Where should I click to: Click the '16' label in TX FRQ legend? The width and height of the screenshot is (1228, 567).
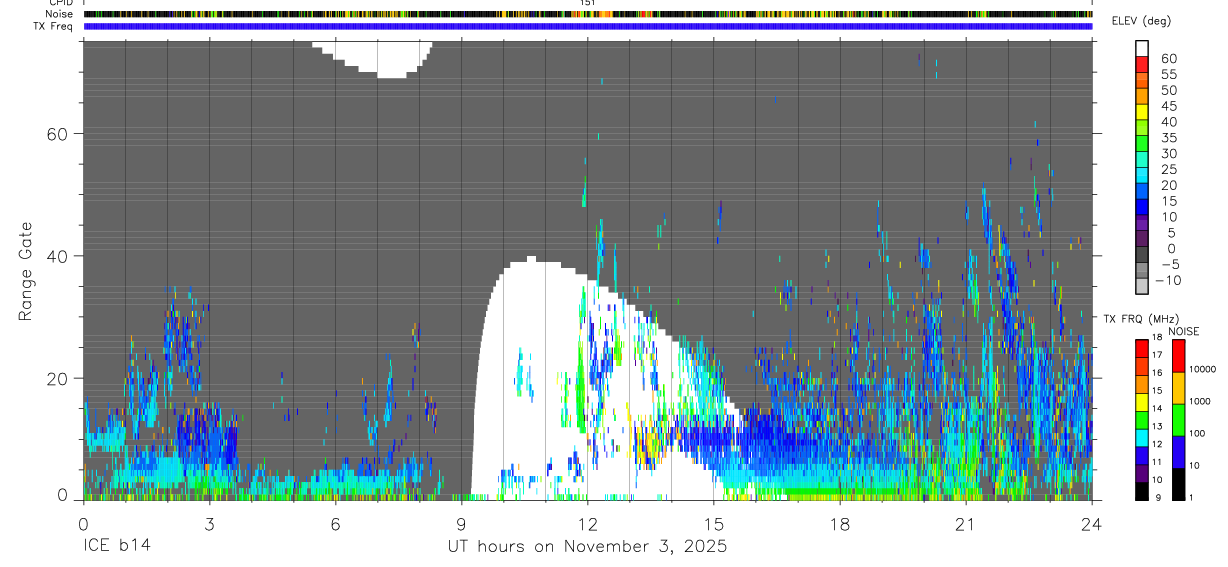[1157, 372]
